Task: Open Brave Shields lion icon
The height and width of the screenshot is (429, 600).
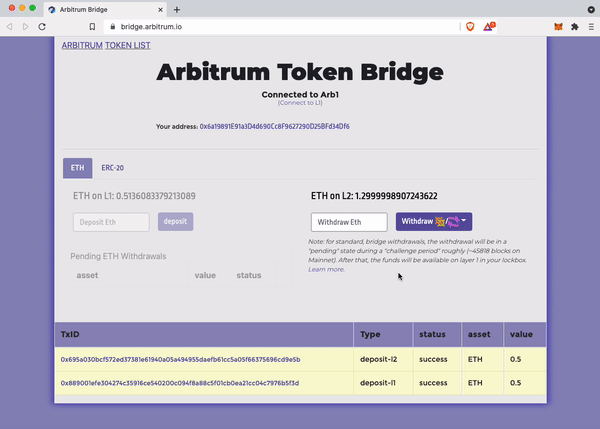Action: (470, 27)
